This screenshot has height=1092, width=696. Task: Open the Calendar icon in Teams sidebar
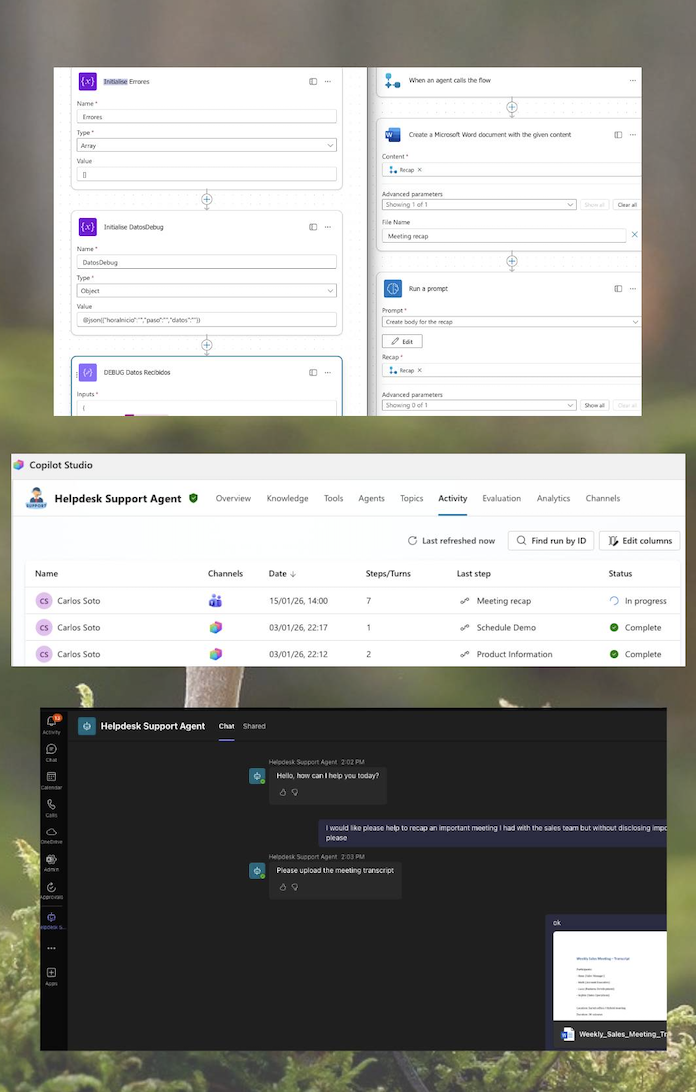51,777
